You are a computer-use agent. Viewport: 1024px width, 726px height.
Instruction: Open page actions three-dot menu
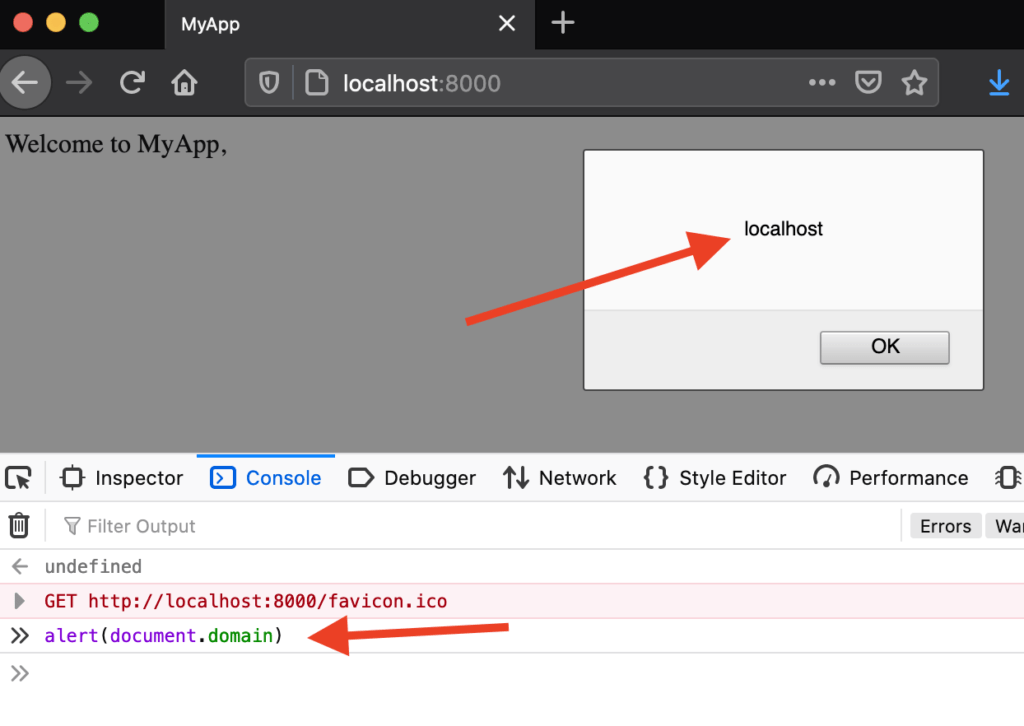click(x=822, y=83)
